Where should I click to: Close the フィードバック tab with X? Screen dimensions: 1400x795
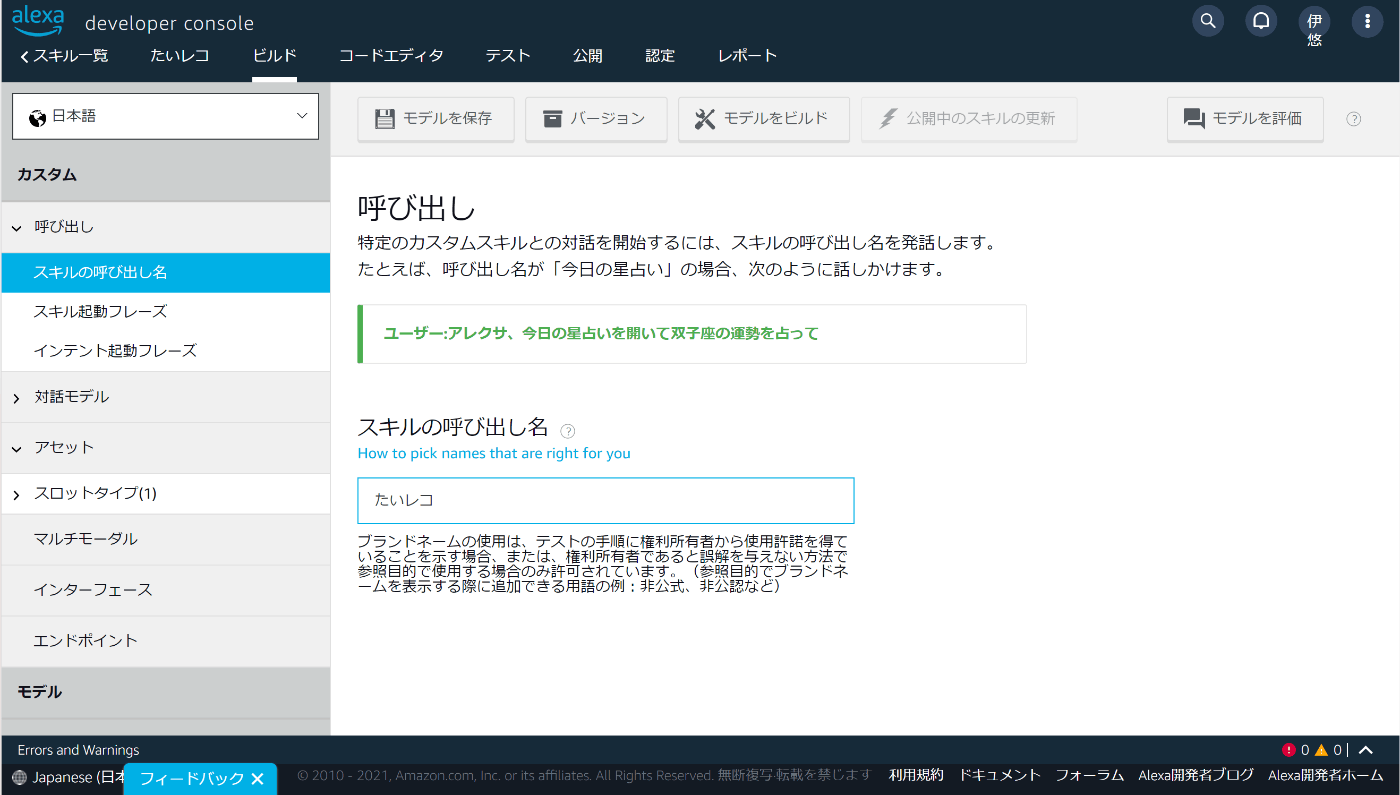point(257,778)
